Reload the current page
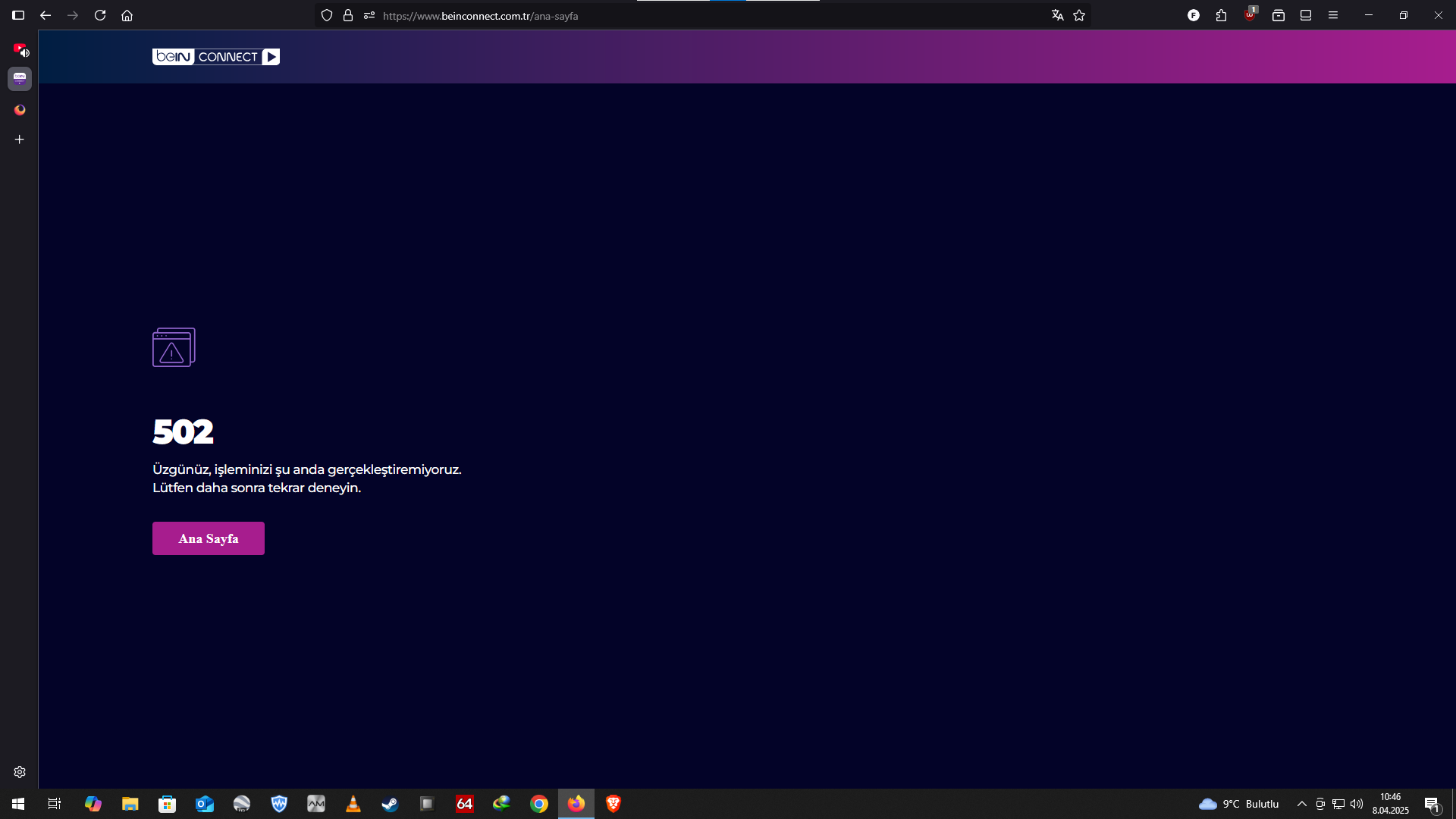The height and width of the screenshot is (819, 1456). (100, 15)
